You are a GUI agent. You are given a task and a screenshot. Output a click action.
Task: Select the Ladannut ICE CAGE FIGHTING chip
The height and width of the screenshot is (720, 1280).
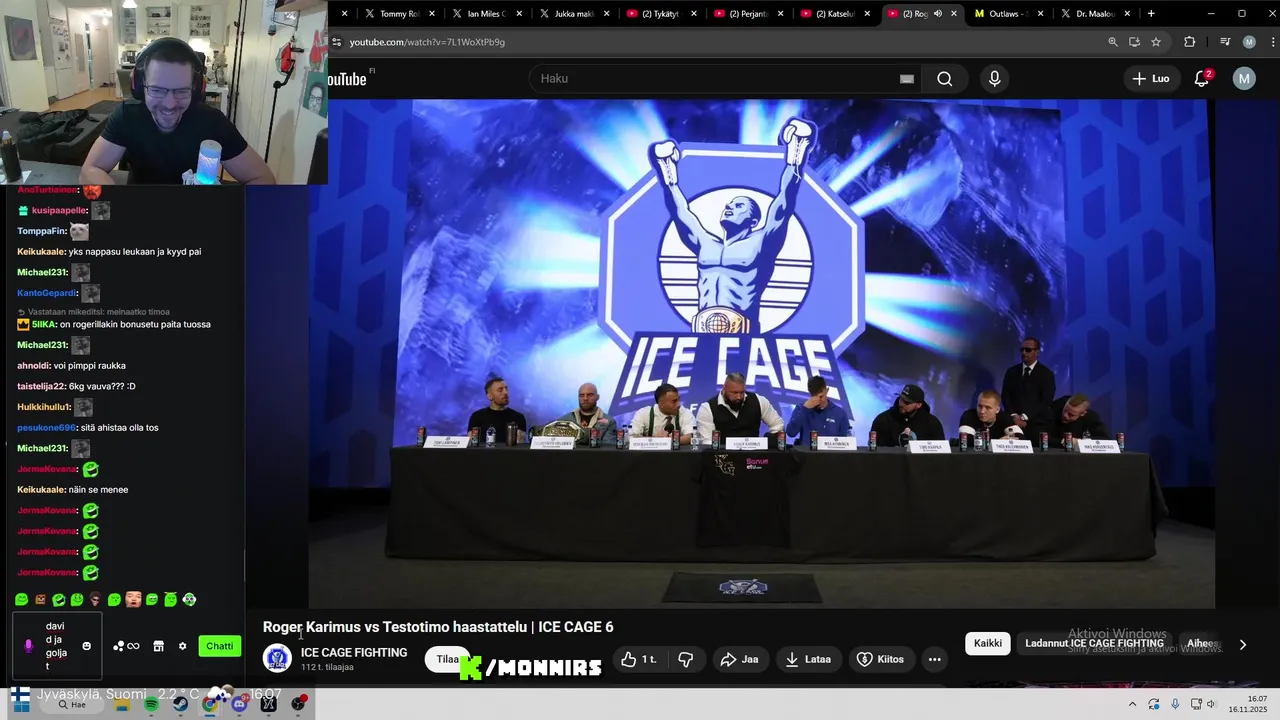(x=1094, y=643)
